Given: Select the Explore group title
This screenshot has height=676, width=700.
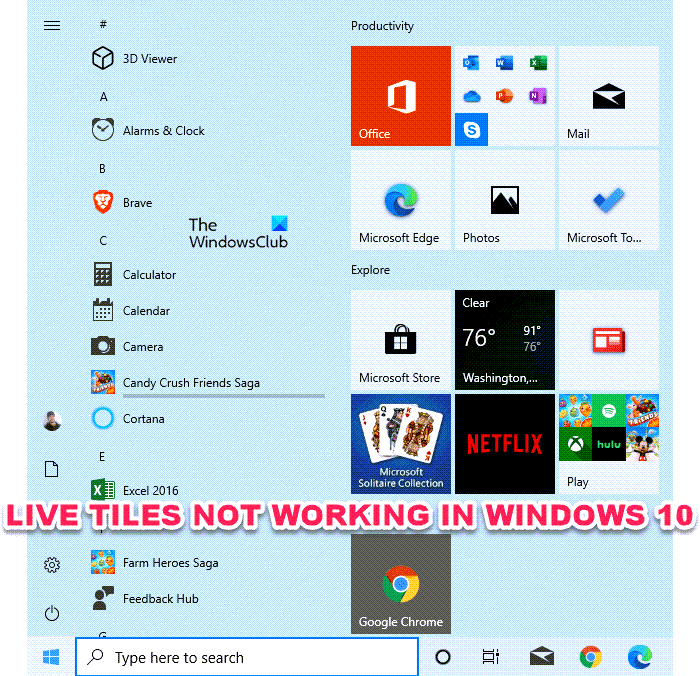Looking at the screenshot, I should pos(370,270).
